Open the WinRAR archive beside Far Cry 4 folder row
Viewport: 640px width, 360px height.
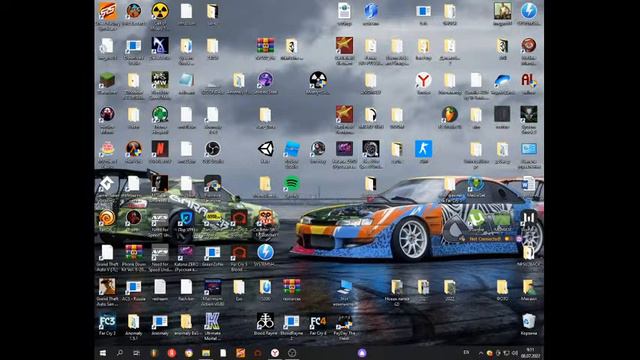pos(291,287)
